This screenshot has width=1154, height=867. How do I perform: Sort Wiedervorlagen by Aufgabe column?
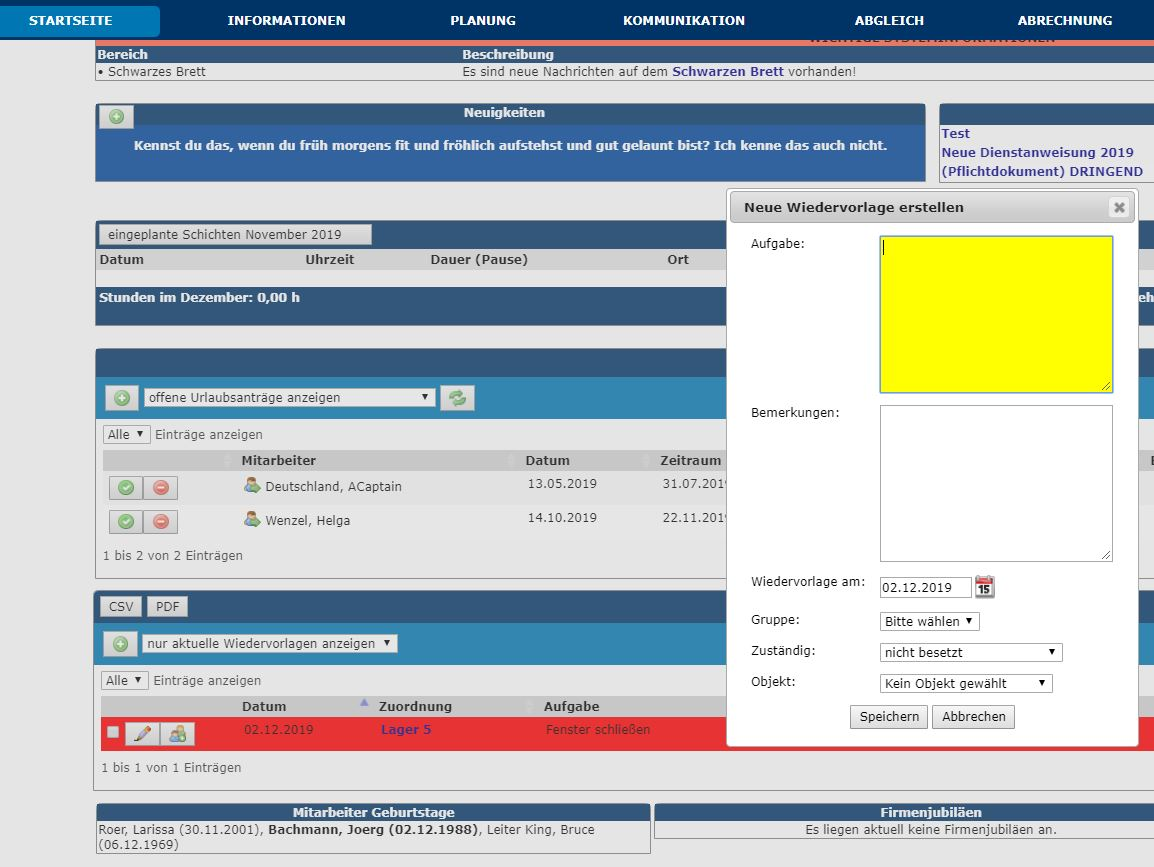tap(571, 707)
